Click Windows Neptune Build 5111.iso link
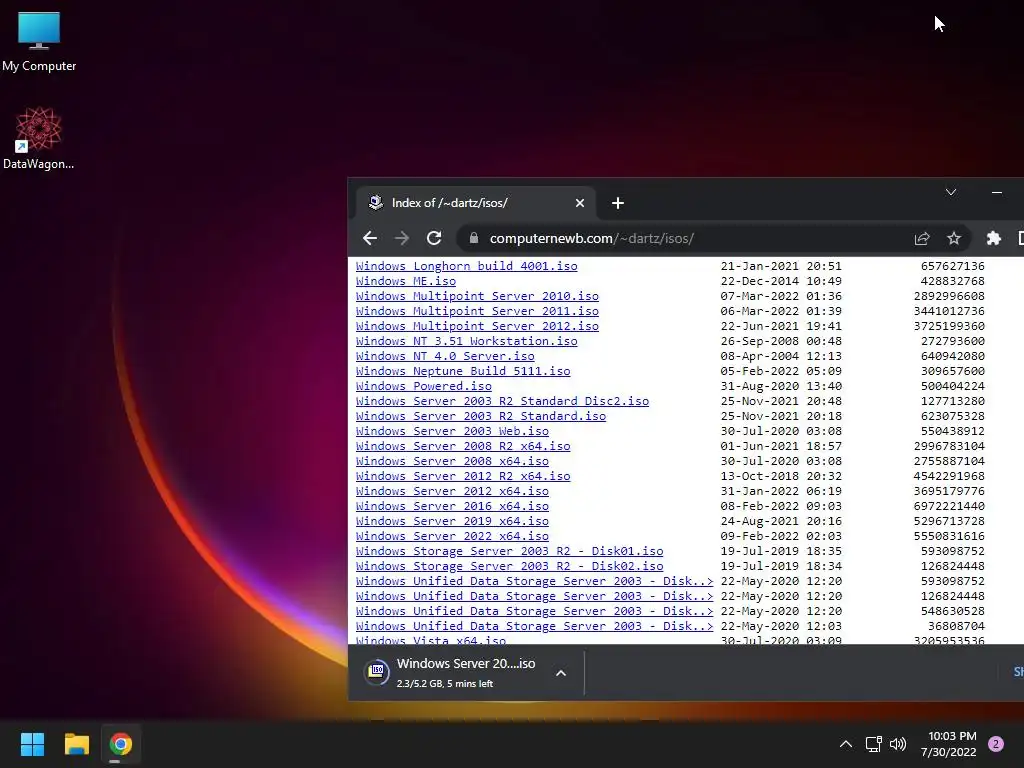Image resolution: width=1024 pixels, height=768 pixels. coord(463,371)
